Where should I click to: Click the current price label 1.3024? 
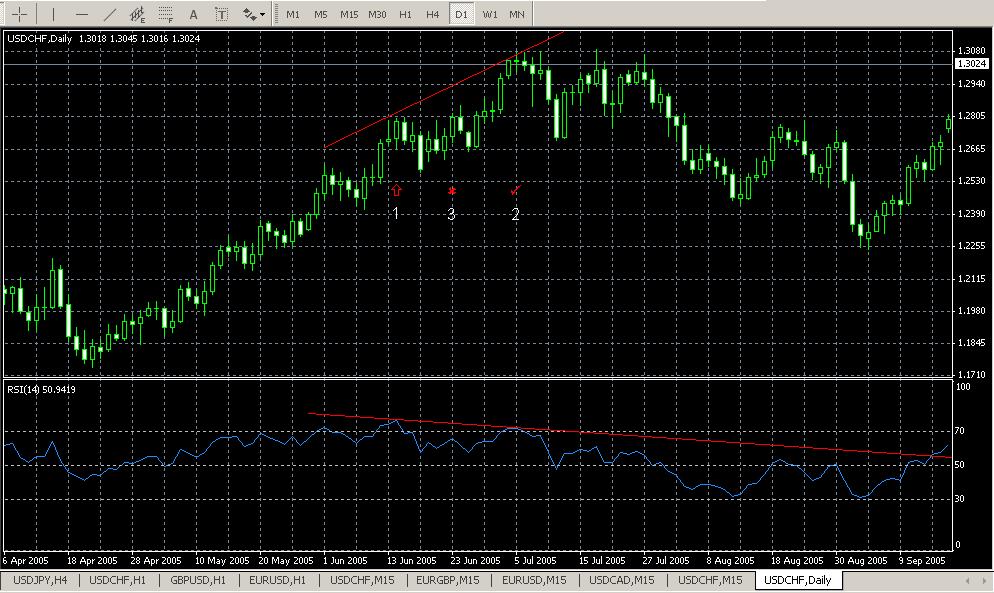(x=972, y=63)
